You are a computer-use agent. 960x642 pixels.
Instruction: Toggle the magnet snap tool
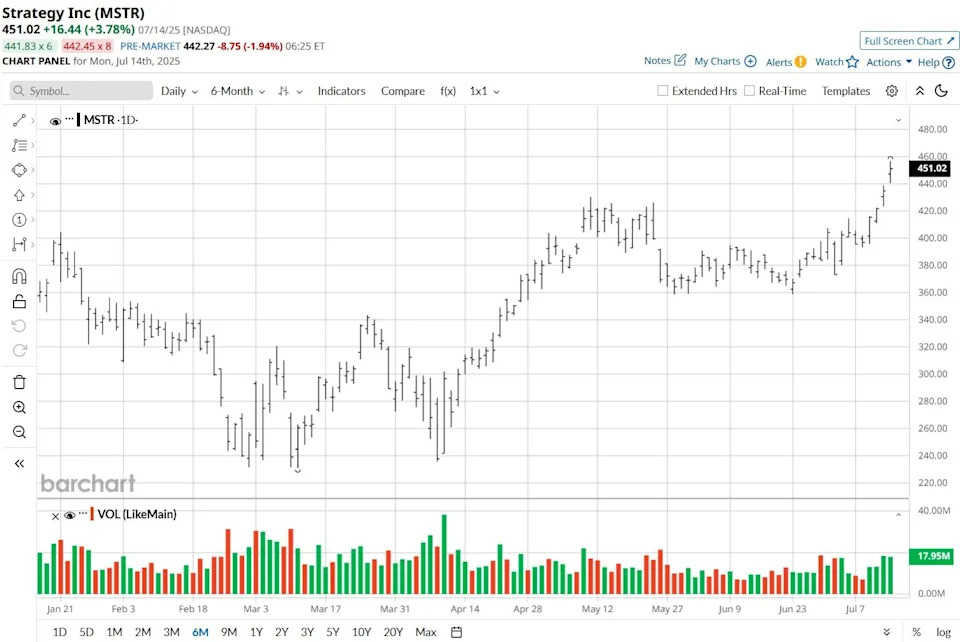pyautogui.click(x=19, y=277)
